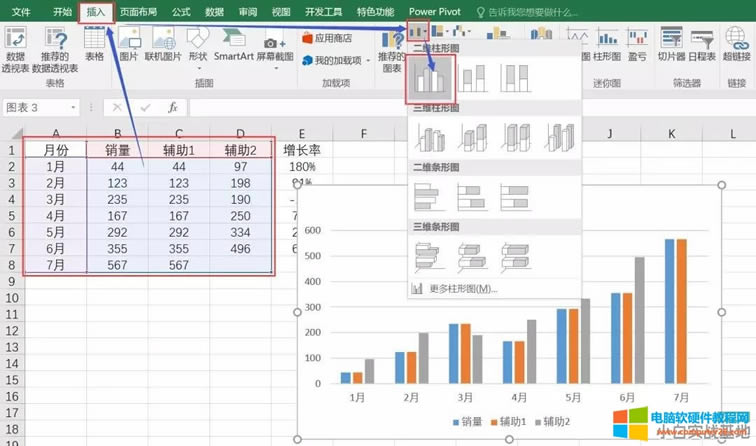
Task: Insert a picture using 图片
Action: (x=128, y=50)
